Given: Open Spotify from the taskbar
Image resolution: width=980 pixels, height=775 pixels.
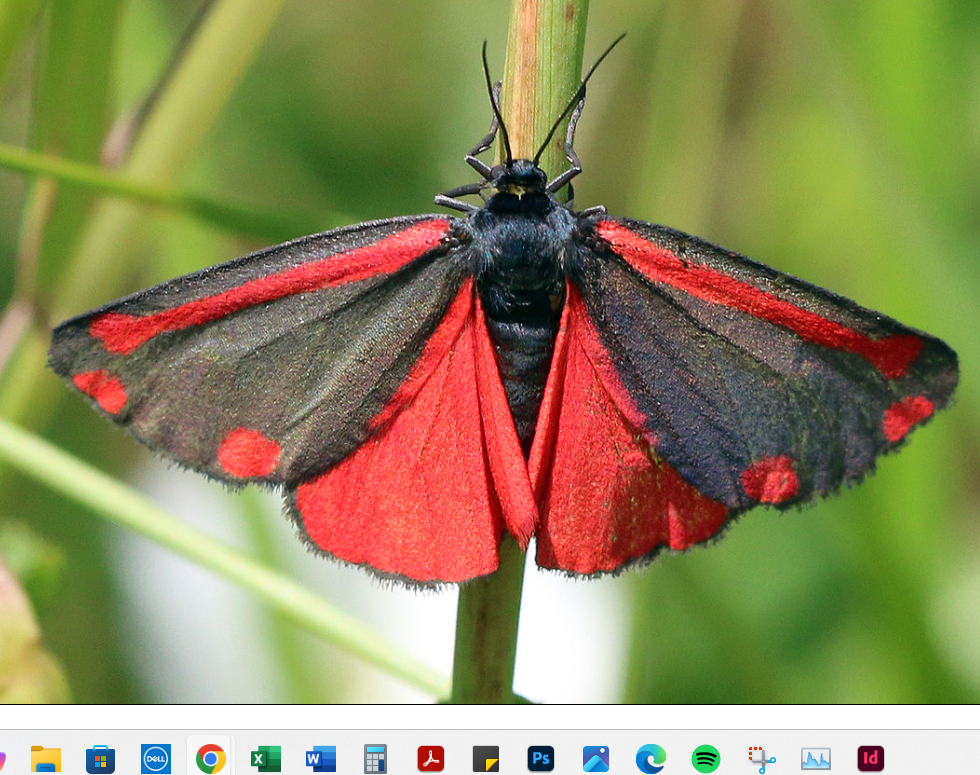Looking at the screenshot, I should 706,759.
